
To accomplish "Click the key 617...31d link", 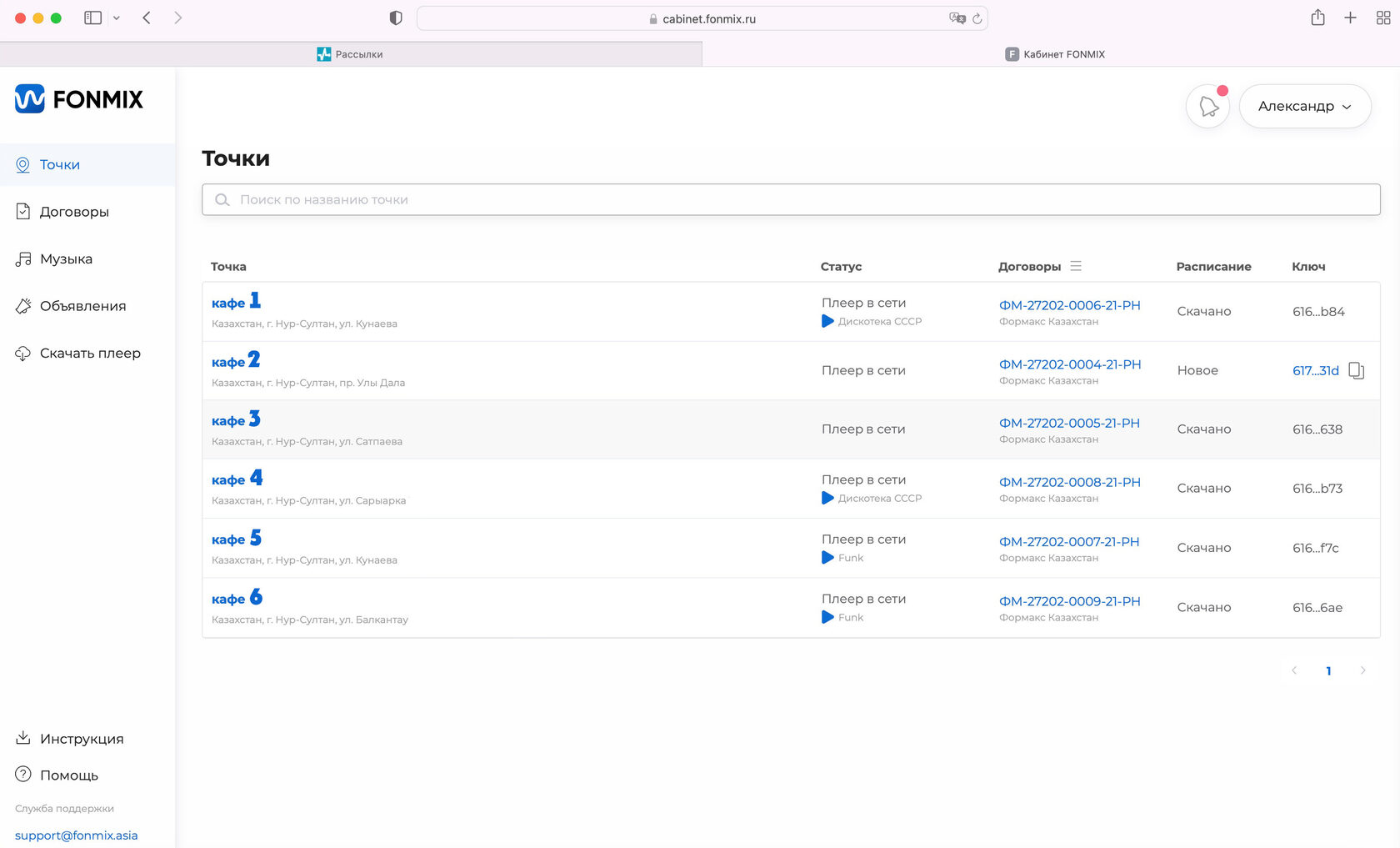I will click(x=1316, y=371).
